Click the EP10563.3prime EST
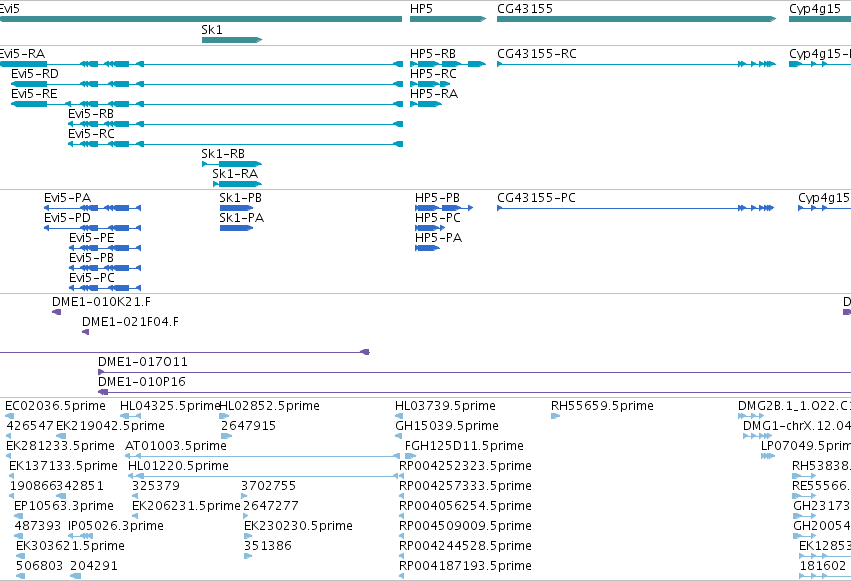 [x=18, y=516]
